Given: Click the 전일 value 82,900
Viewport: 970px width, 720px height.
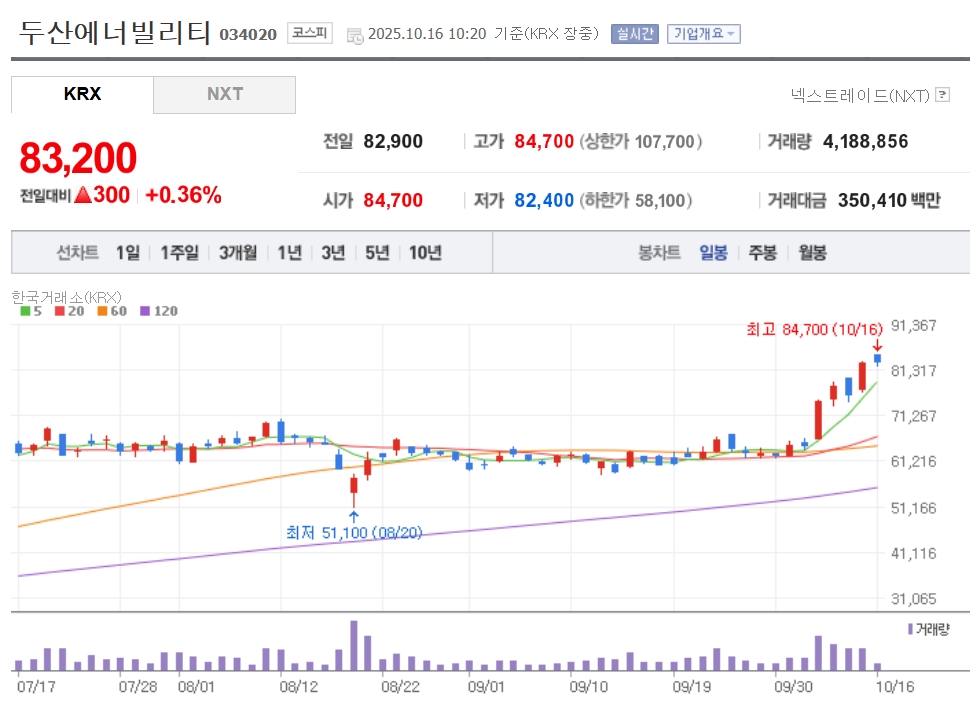Looking at the screenshot, I should 393,142.
